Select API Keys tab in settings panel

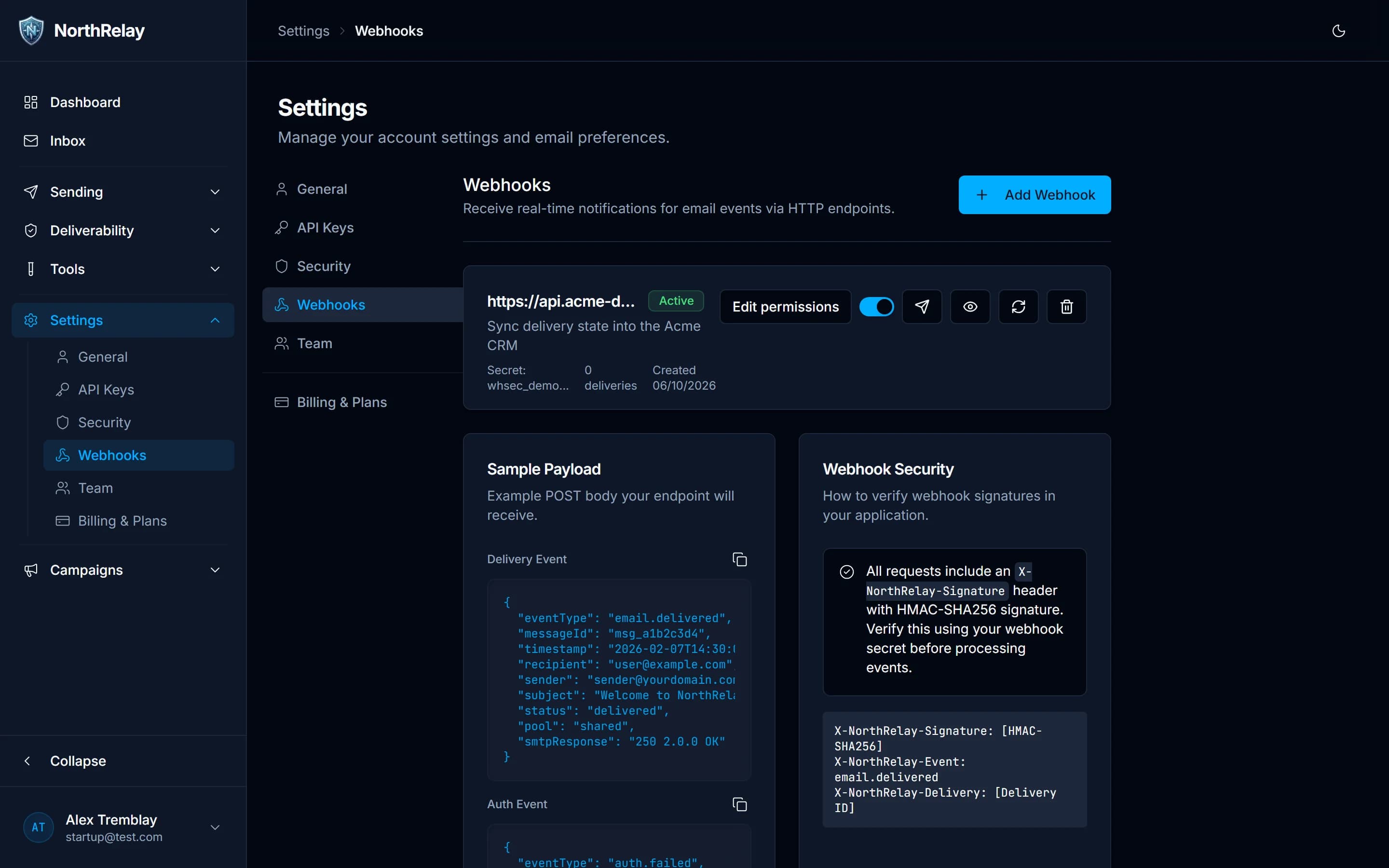(363, 227)
